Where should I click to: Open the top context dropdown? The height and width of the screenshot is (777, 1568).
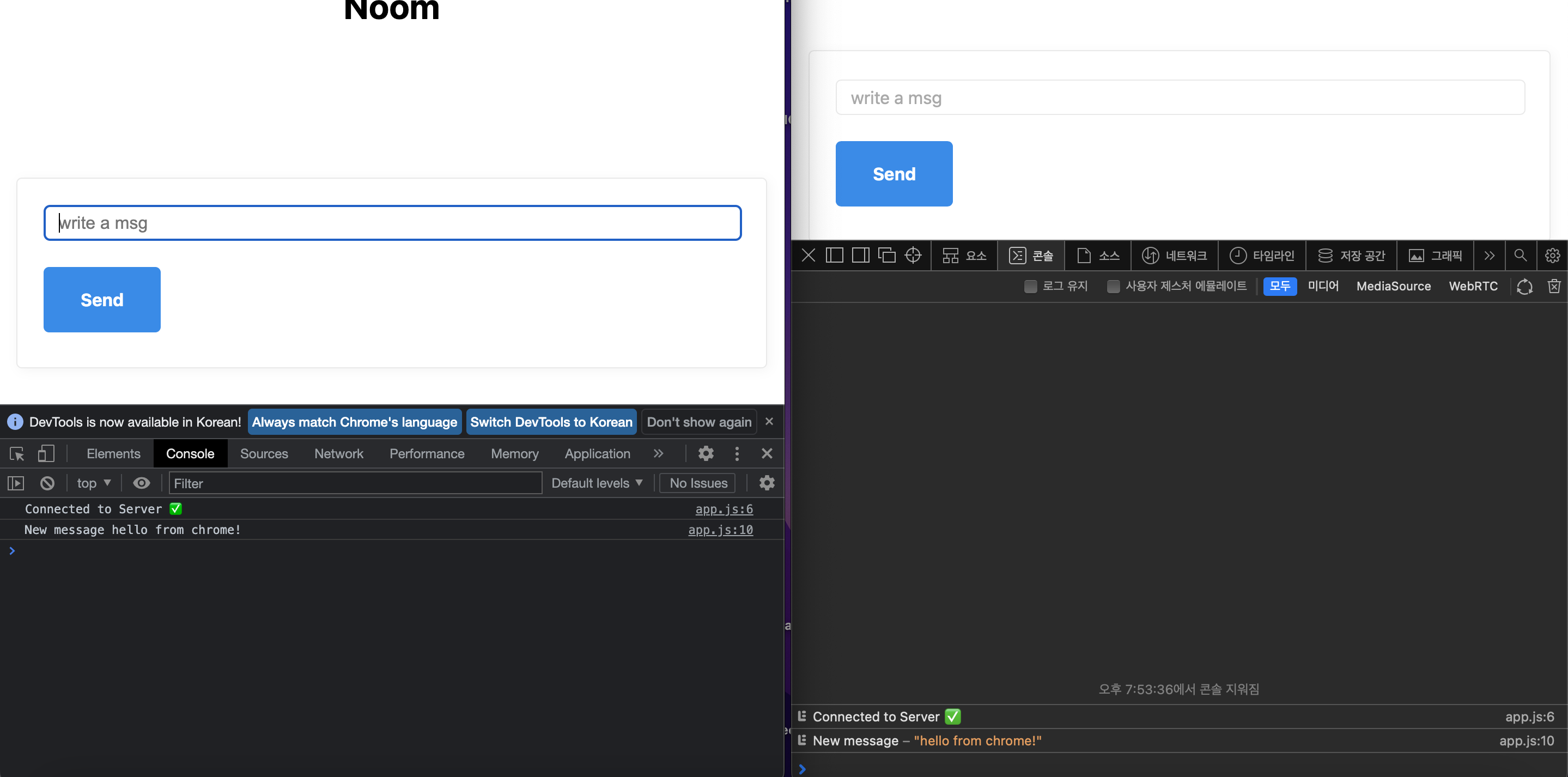click(x=93, y=483)
